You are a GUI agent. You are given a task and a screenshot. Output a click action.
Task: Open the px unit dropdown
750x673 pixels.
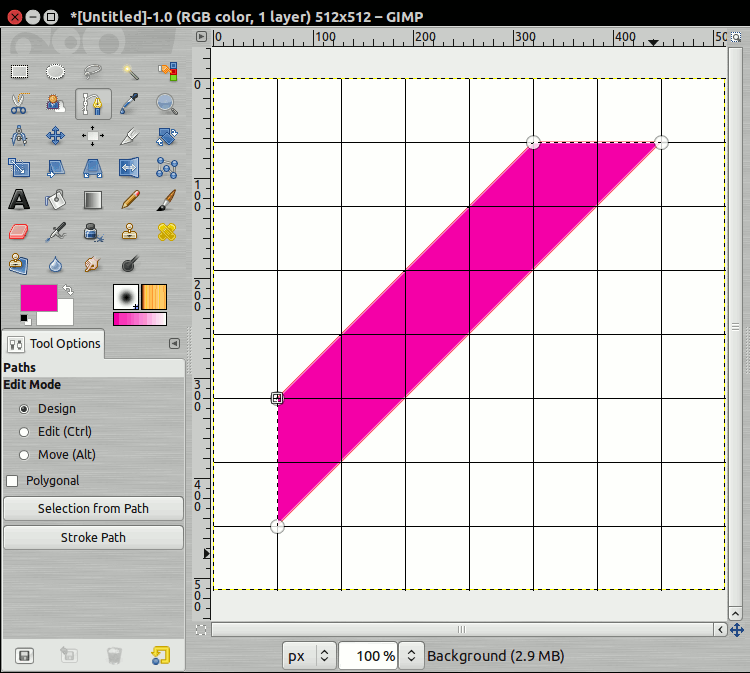[307, 656]
